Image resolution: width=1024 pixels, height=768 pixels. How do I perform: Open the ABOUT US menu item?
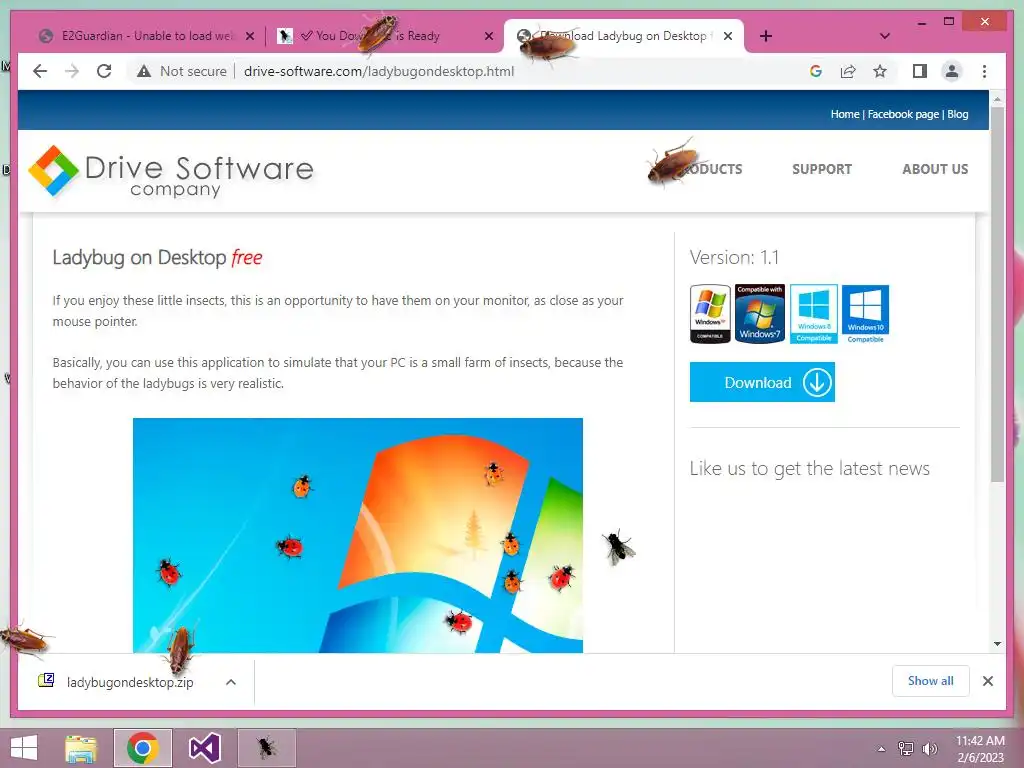(935, 169)
